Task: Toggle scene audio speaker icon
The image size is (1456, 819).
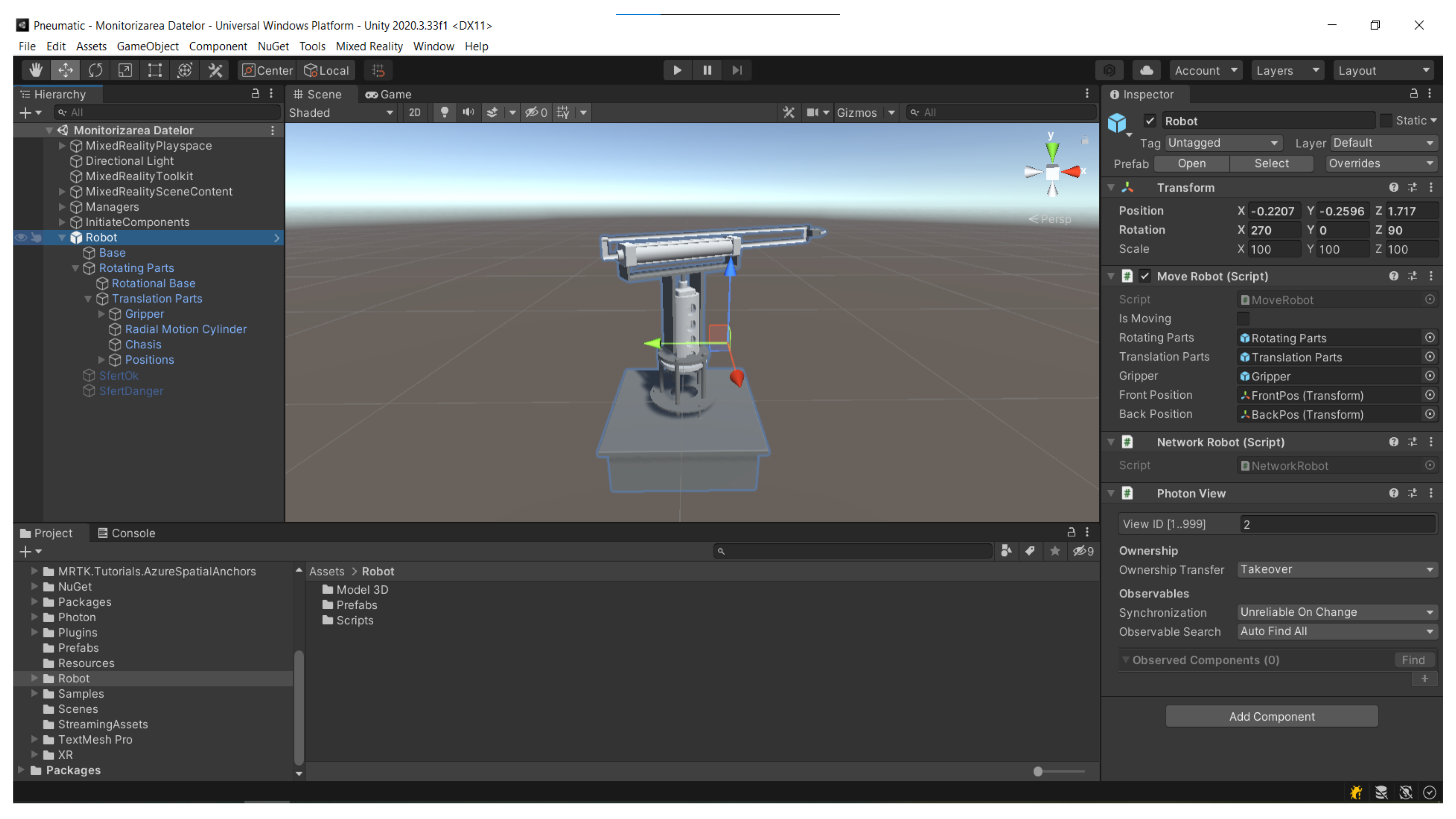Action: tap(468, 112)
